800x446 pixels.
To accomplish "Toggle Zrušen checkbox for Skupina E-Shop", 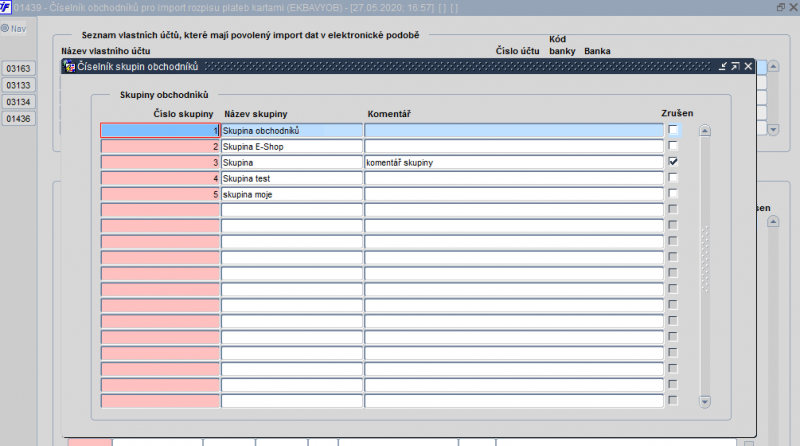I will coord(673,146).
